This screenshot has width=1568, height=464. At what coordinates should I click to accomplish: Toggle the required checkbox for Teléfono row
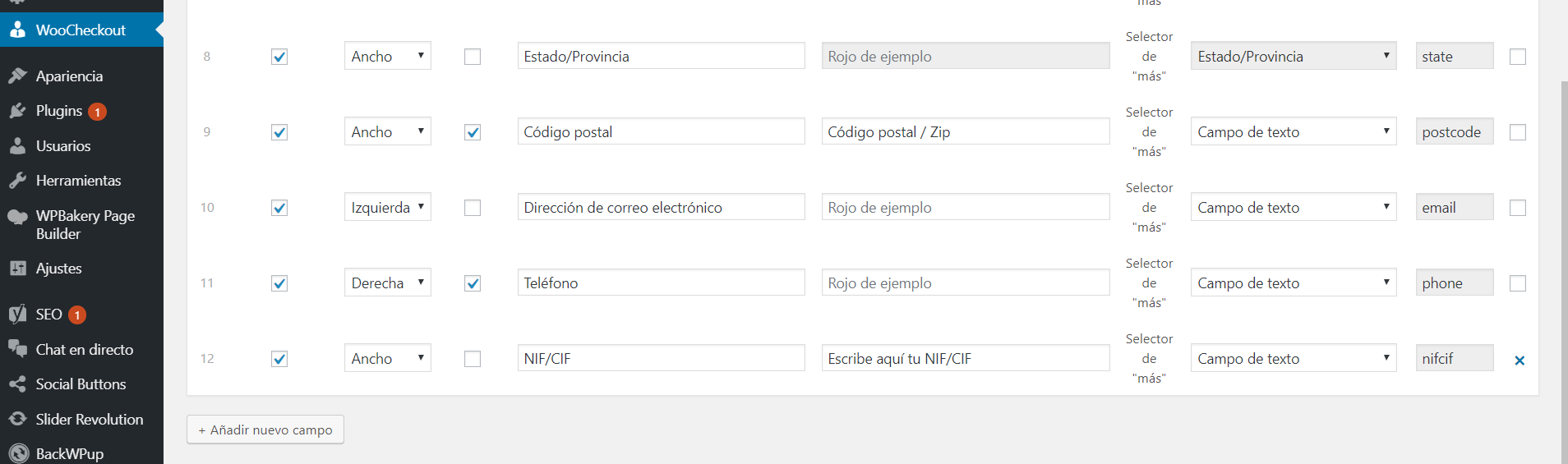point(473,283)
